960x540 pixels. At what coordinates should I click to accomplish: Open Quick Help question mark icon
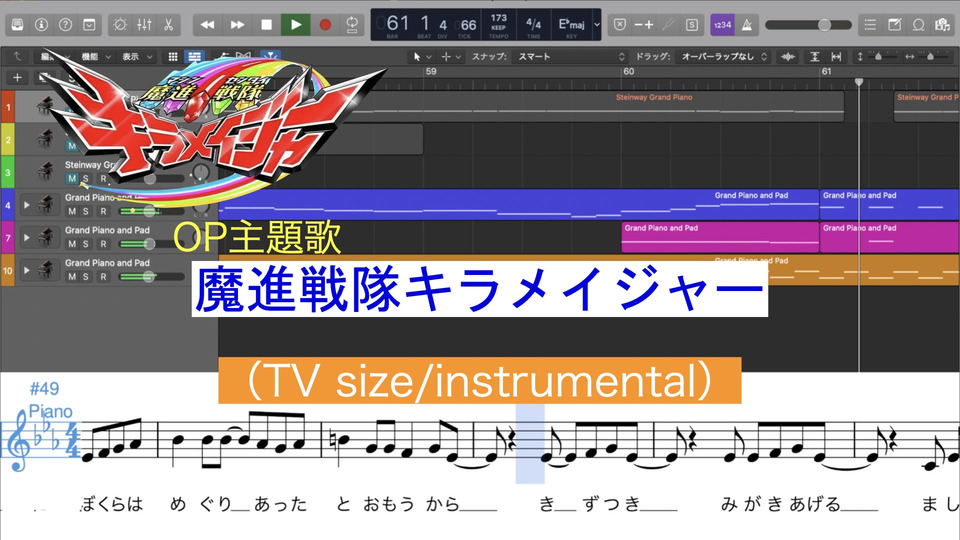click(x=65, y=24)
